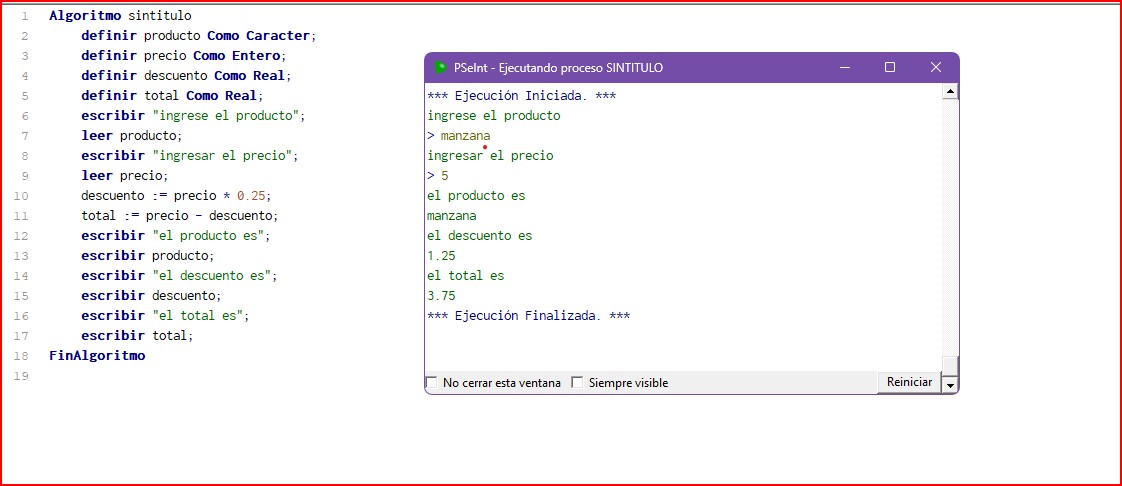This screenshot has width=1122, height=486.
Task: Place cursor on "leer producto;" code line
Action: (x=131, y=136)
